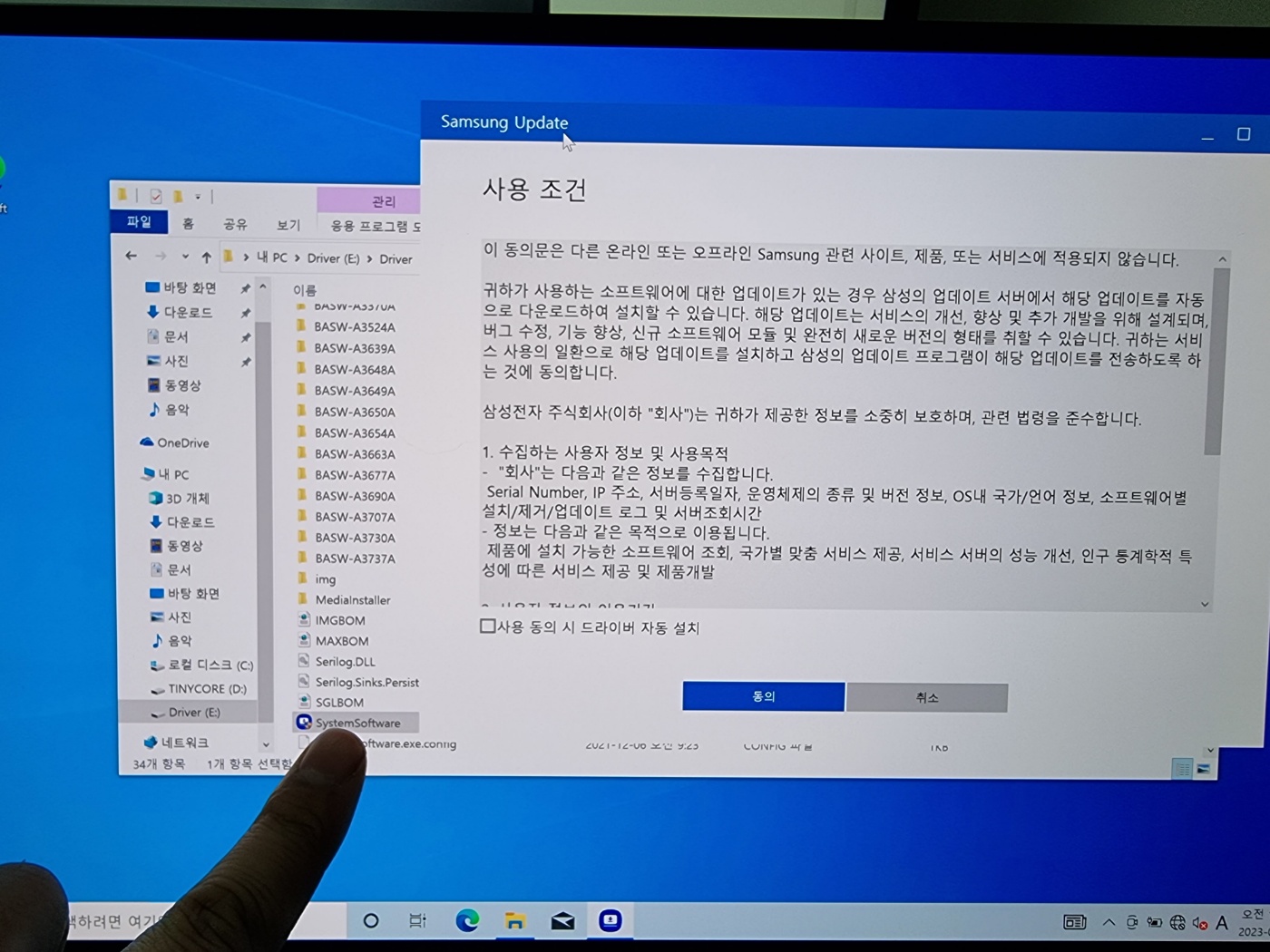Screen dimensions: 1270x952
Task: Click the terms scrollbar up arrow in Samsung Update
Action: pyautogui.click(x=1222, y=259)
